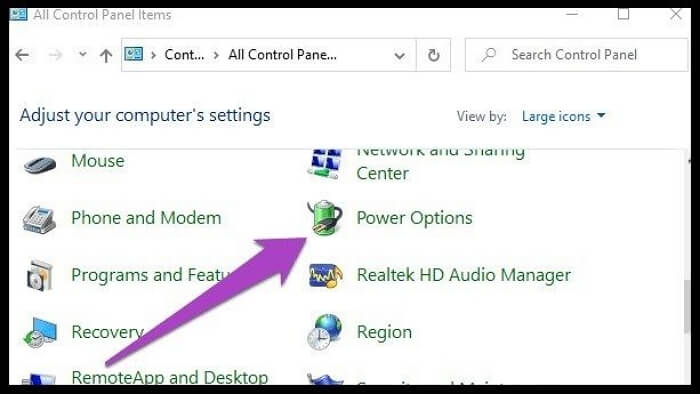Open the Region globe icon
Viewport: 700px width, 394px height.
click(325, 332)
